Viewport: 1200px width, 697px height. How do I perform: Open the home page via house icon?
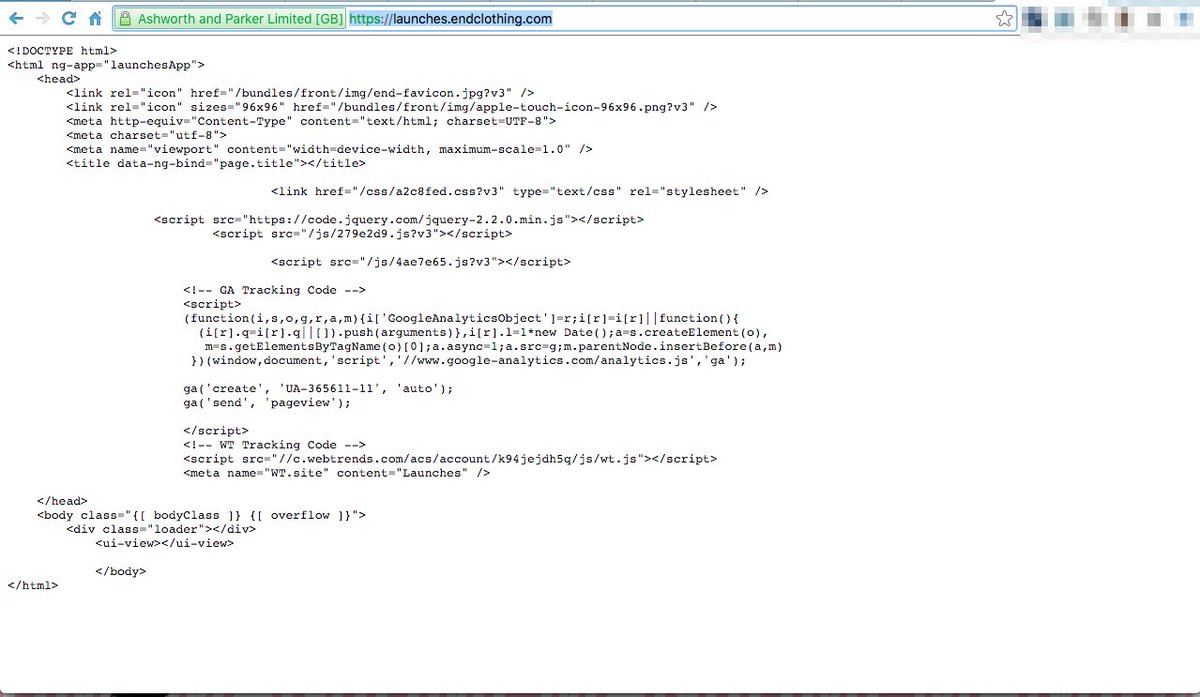(95, 18)
